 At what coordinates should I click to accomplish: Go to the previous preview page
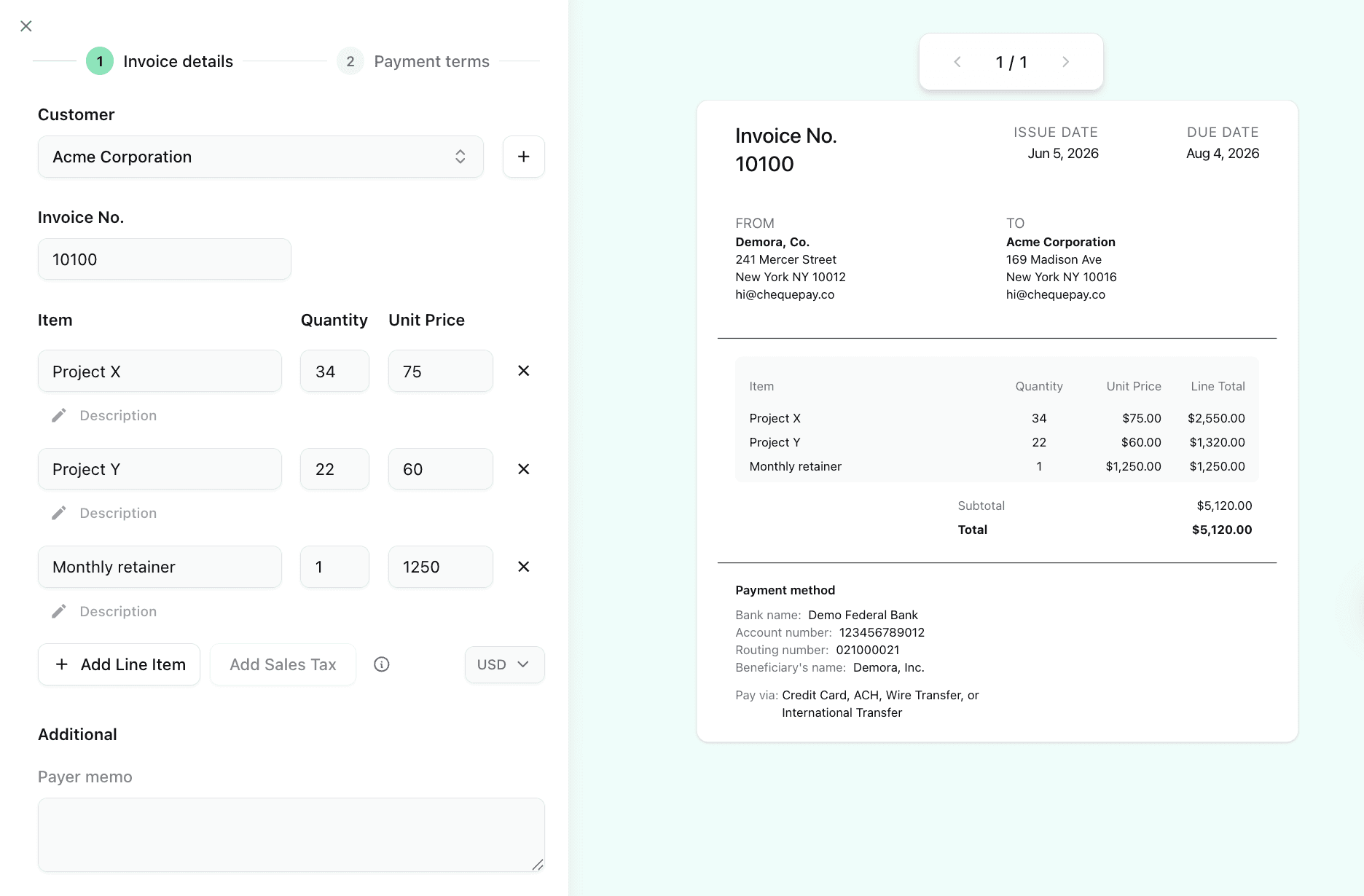coord(957,62)
